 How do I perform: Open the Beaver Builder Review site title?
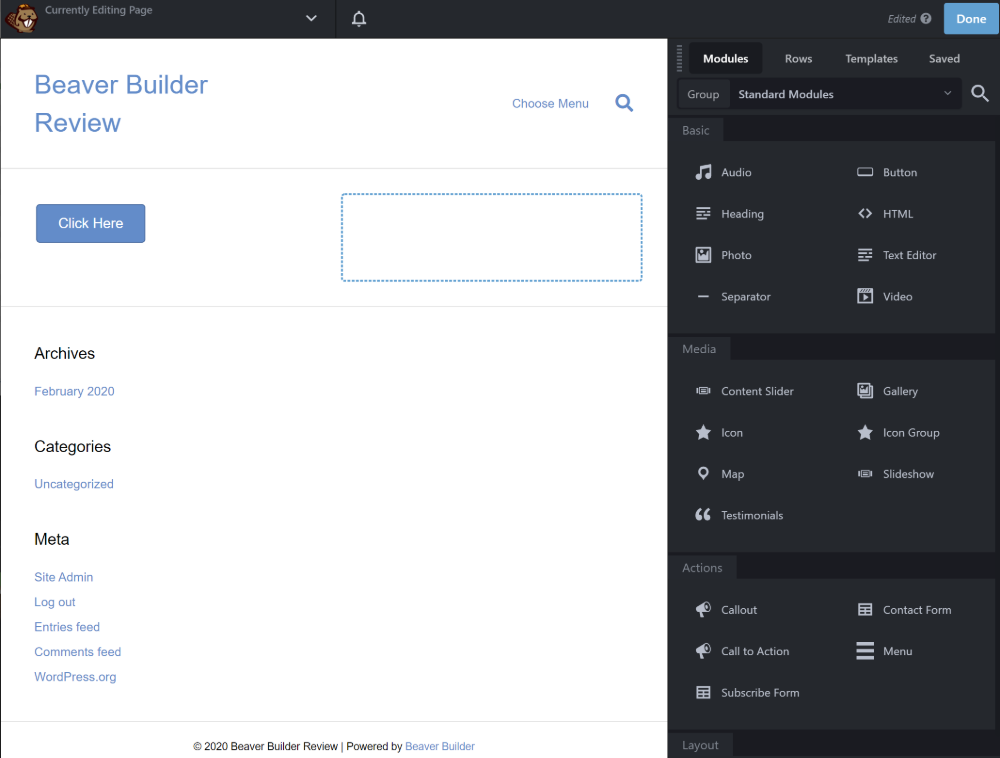click(121, 103)
